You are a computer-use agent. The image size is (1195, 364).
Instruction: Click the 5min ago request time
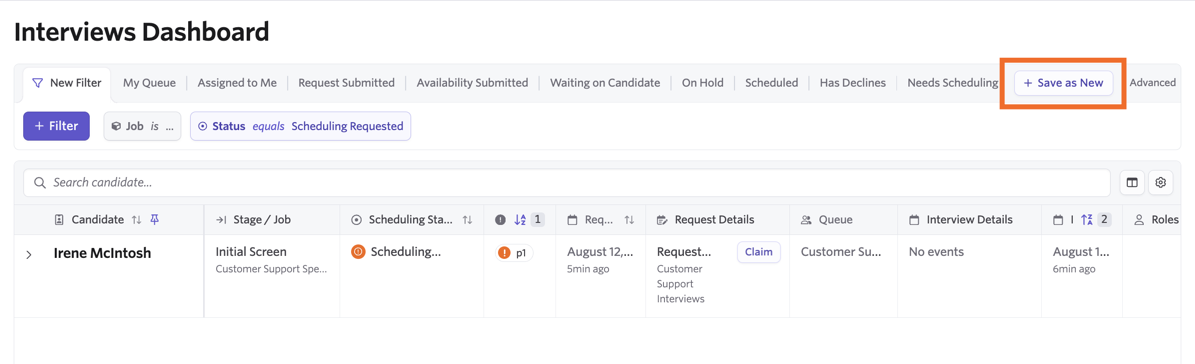pyautogui.click(x=588, y=269)
